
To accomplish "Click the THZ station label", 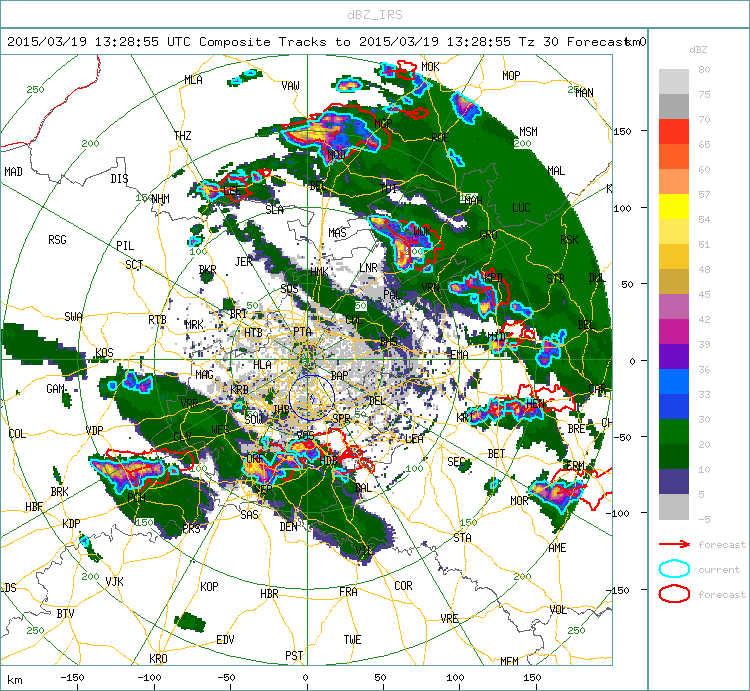I will (x=183, y=136).
